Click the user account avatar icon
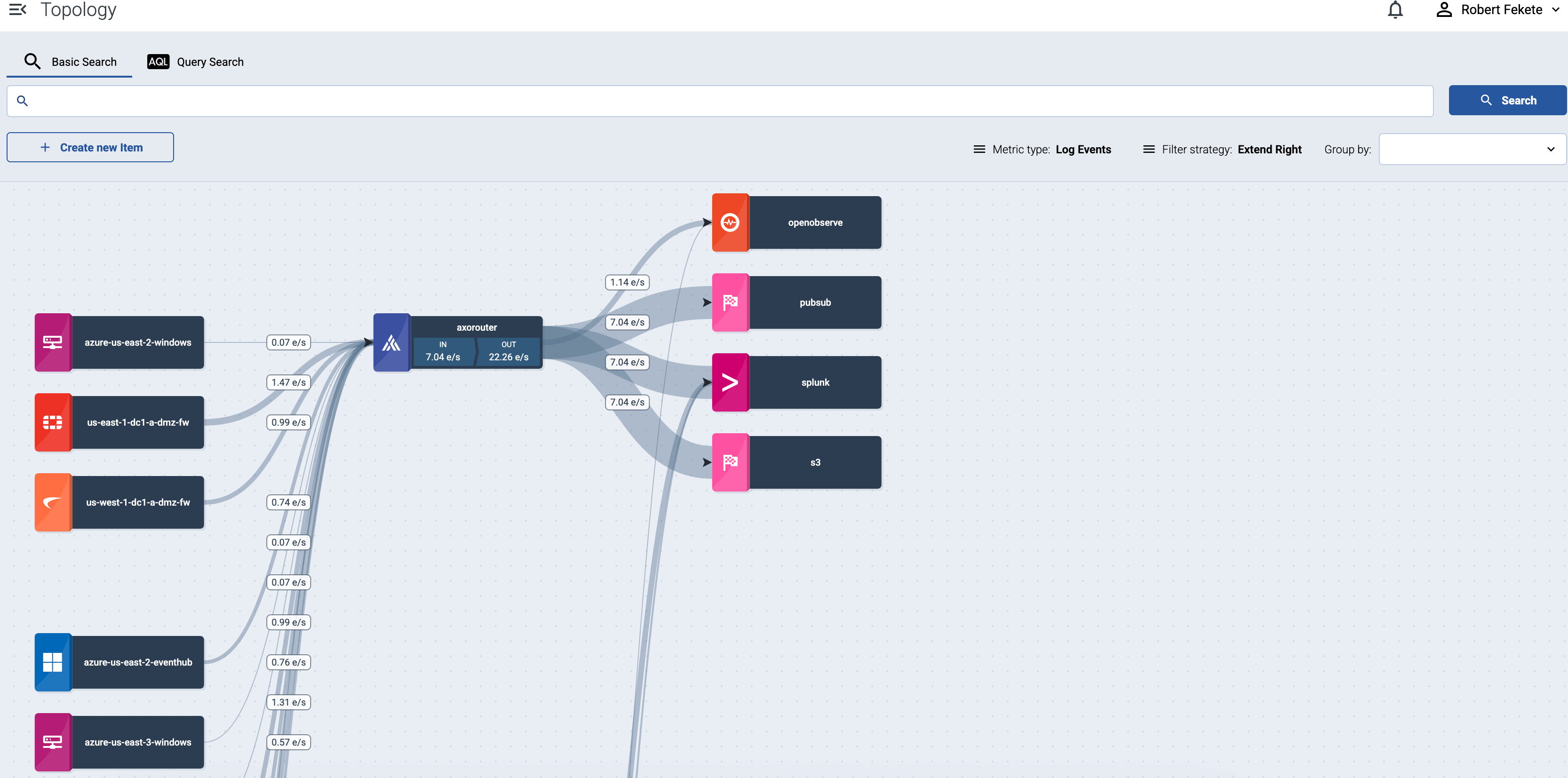Image resolution: width=1568 pixels, height=778 pixels. [1444, 10]
